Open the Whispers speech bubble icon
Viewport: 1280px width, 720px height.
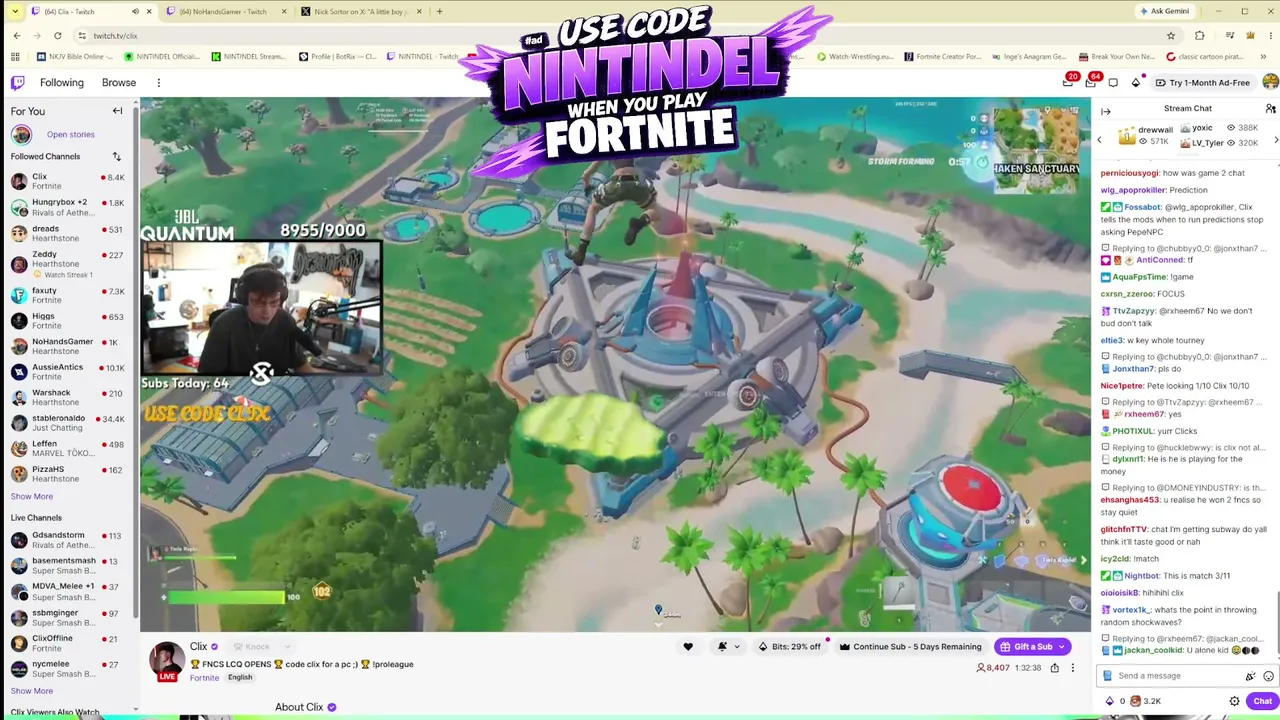tap(1113, 83)
